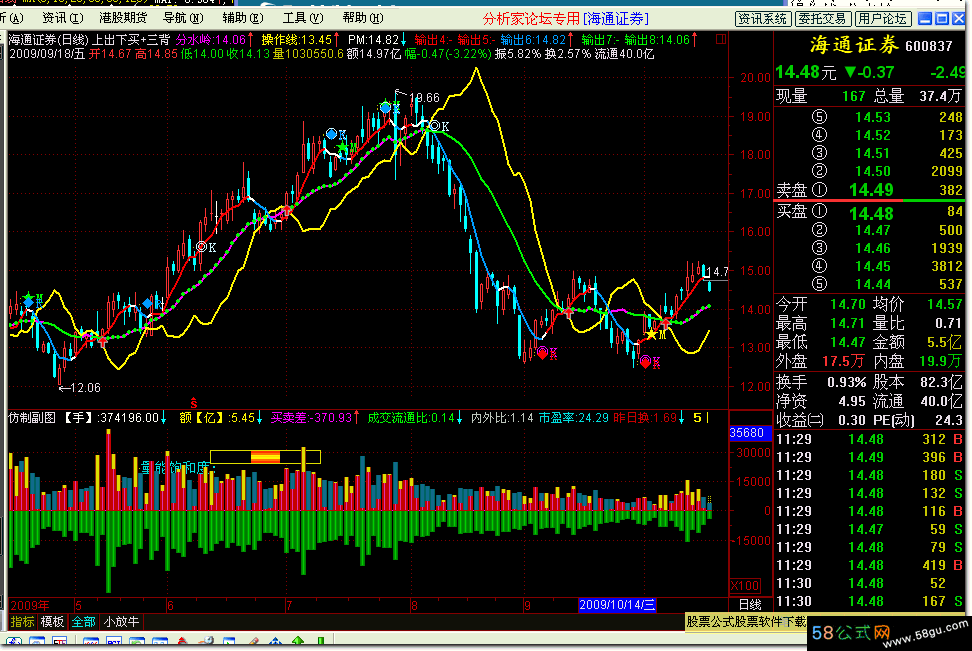The width and height of the screenshot is (972, 651).
Task: Open the 工具(V) menu
Action: (x=303, y=18)
